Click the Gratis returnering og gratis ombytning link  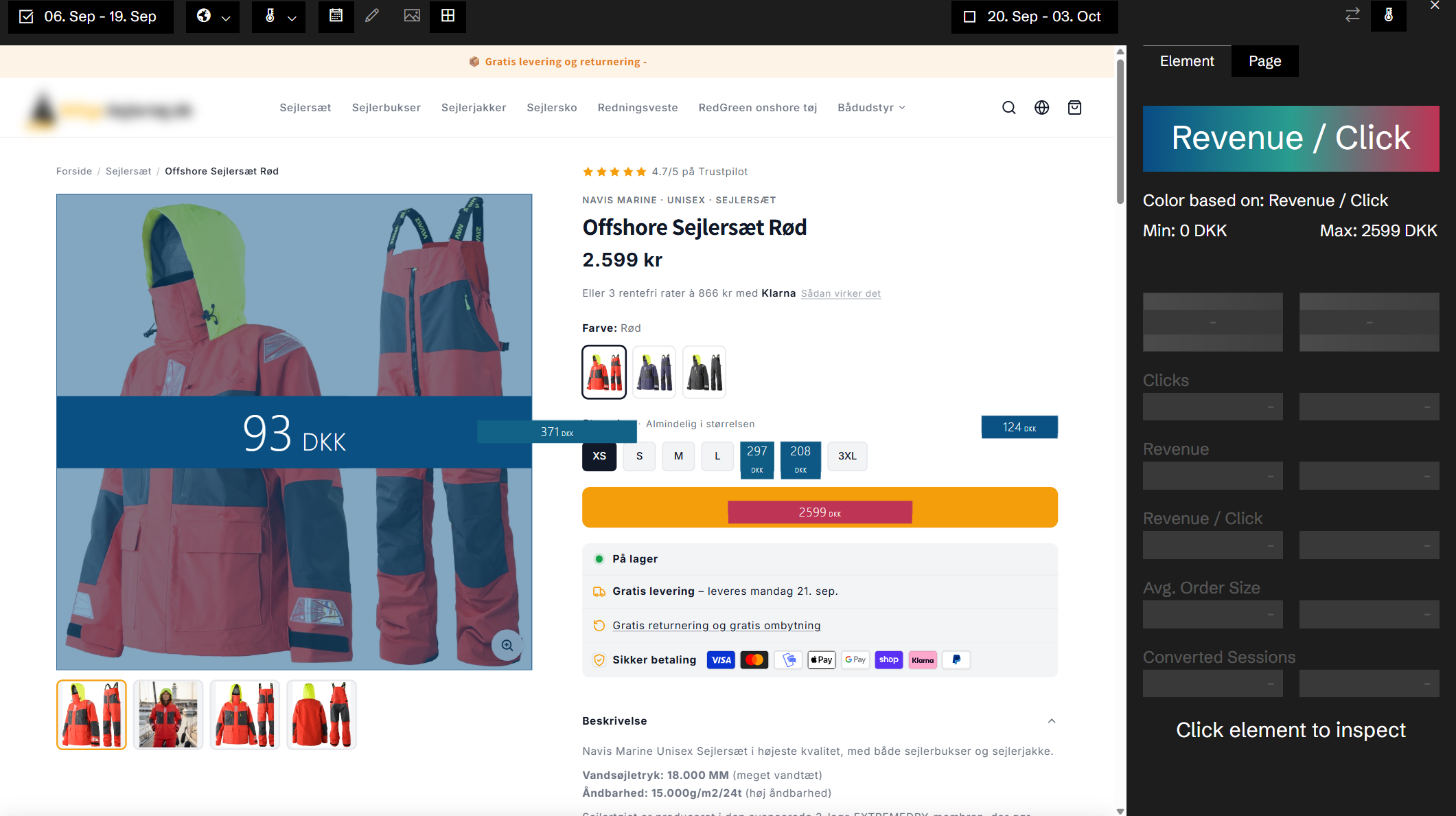tap(716, 626)
